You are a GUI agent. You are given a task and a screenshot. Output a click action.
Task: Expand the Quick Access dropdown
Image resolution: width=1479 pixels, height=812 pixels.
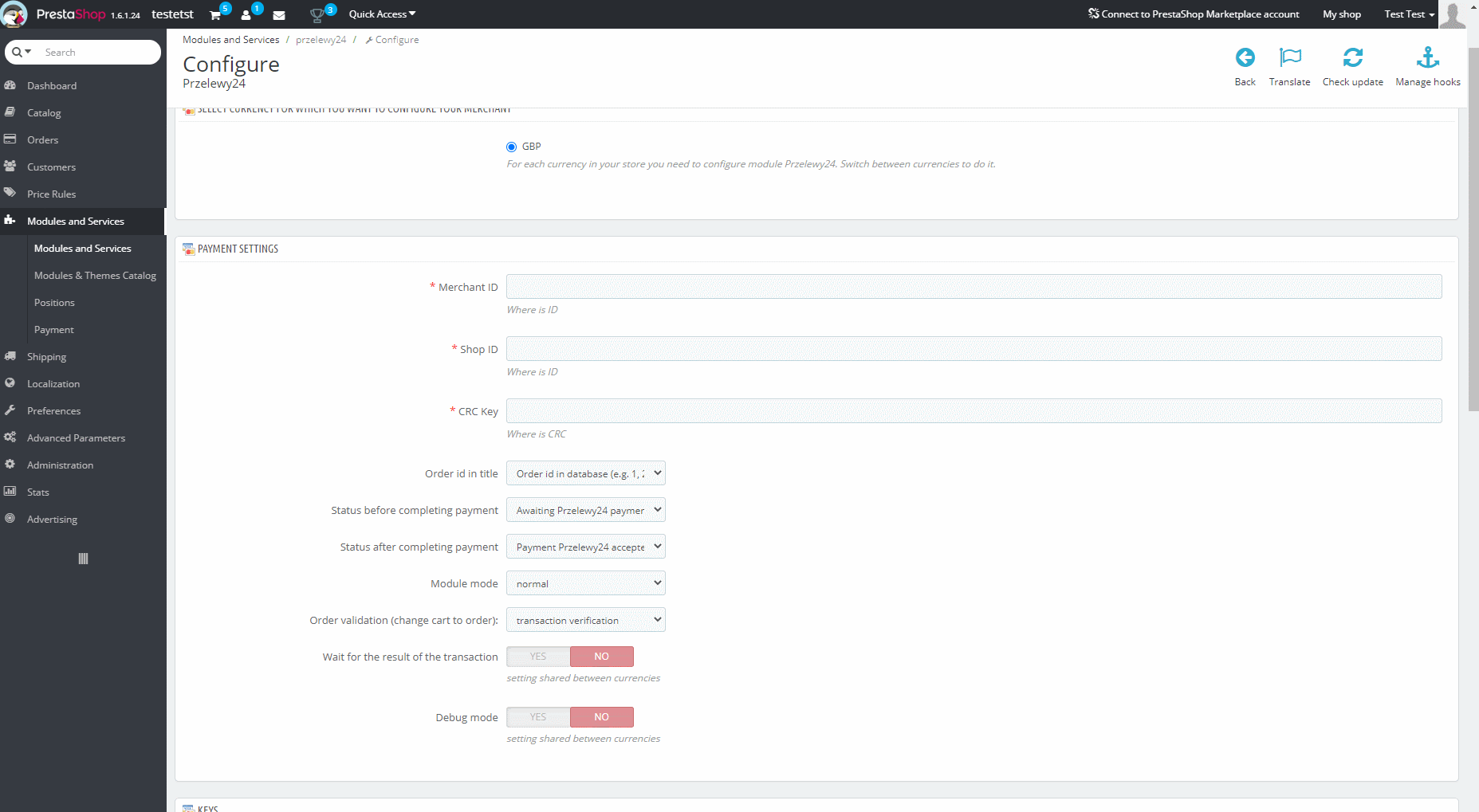[381, 14]
